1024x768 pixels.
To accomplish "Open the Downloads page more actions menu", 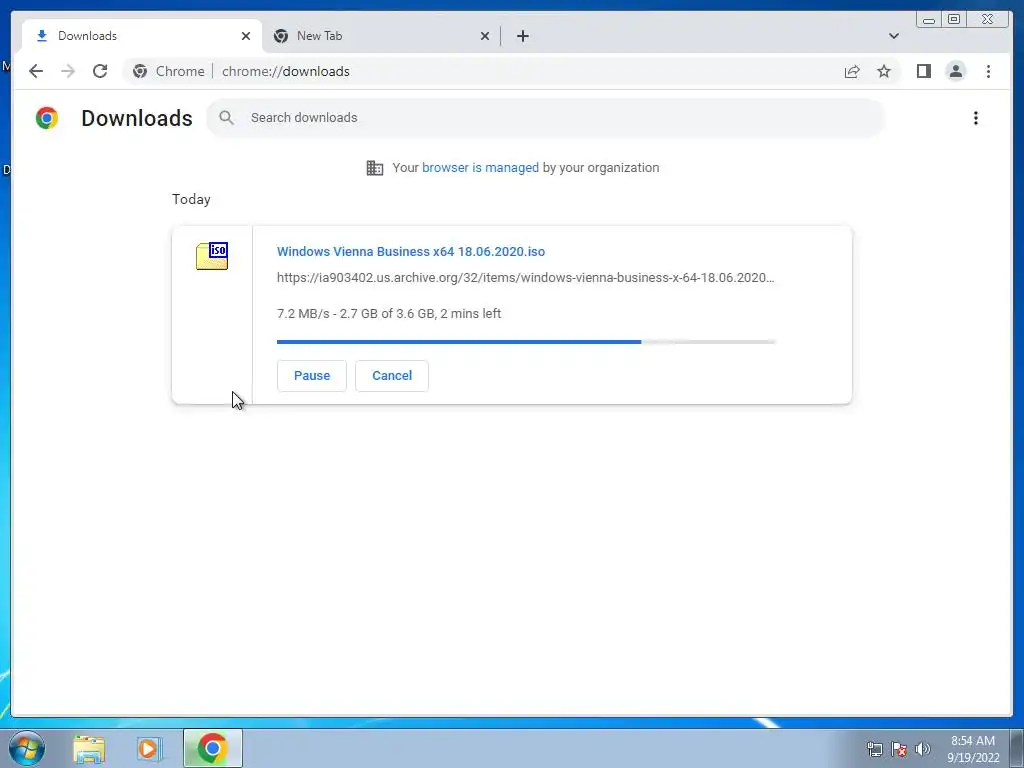I will pos(976,118).
